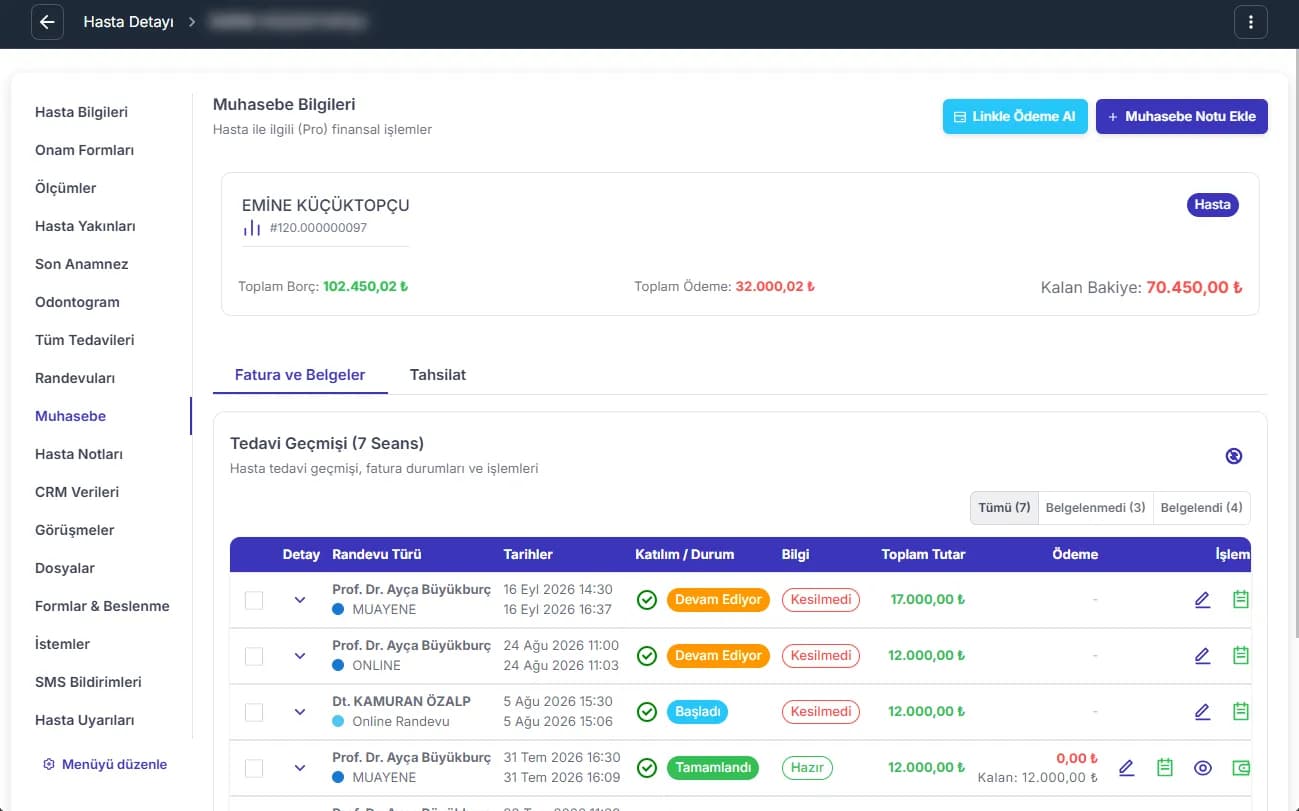Click Kesilmedi badge in 16 Eyl row

821,600
